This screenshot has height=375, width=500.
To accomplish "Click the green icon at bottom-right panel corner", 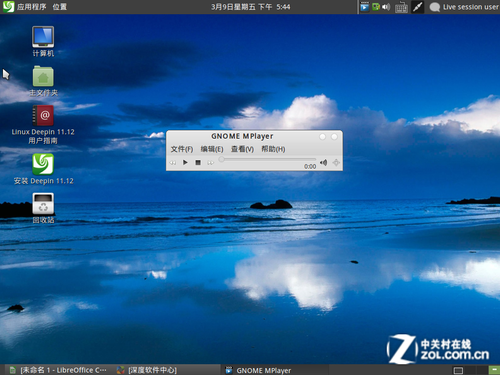I will coord(494,370).
